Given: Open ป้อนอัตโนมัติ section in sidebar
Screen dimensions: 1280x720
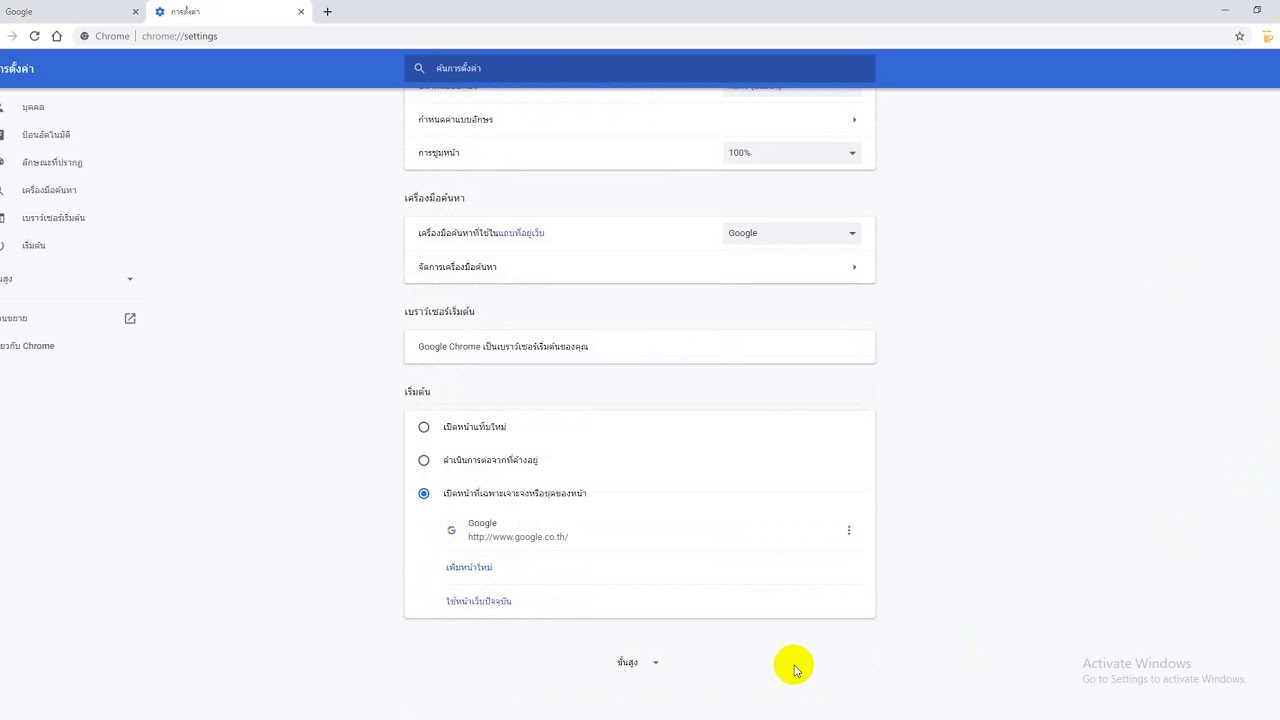Looking at the screenshot, I should (x=46, y=134).
